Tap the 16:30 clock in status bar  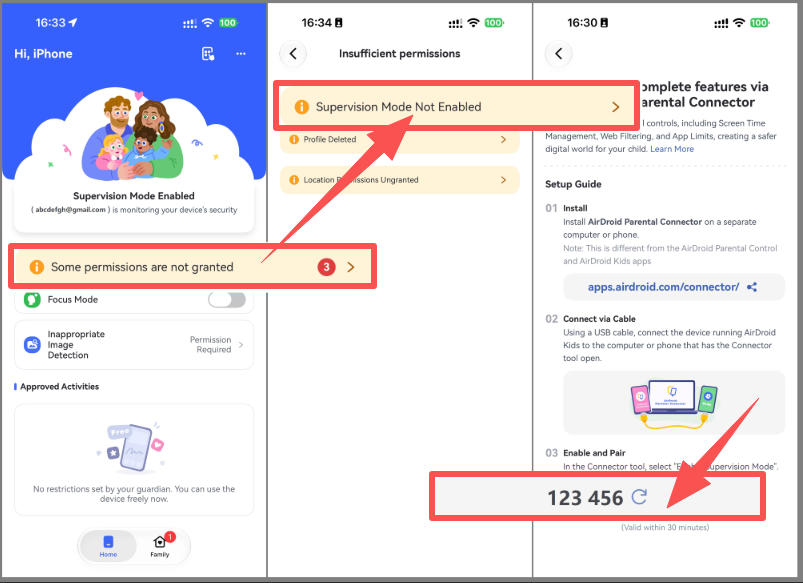582,23
